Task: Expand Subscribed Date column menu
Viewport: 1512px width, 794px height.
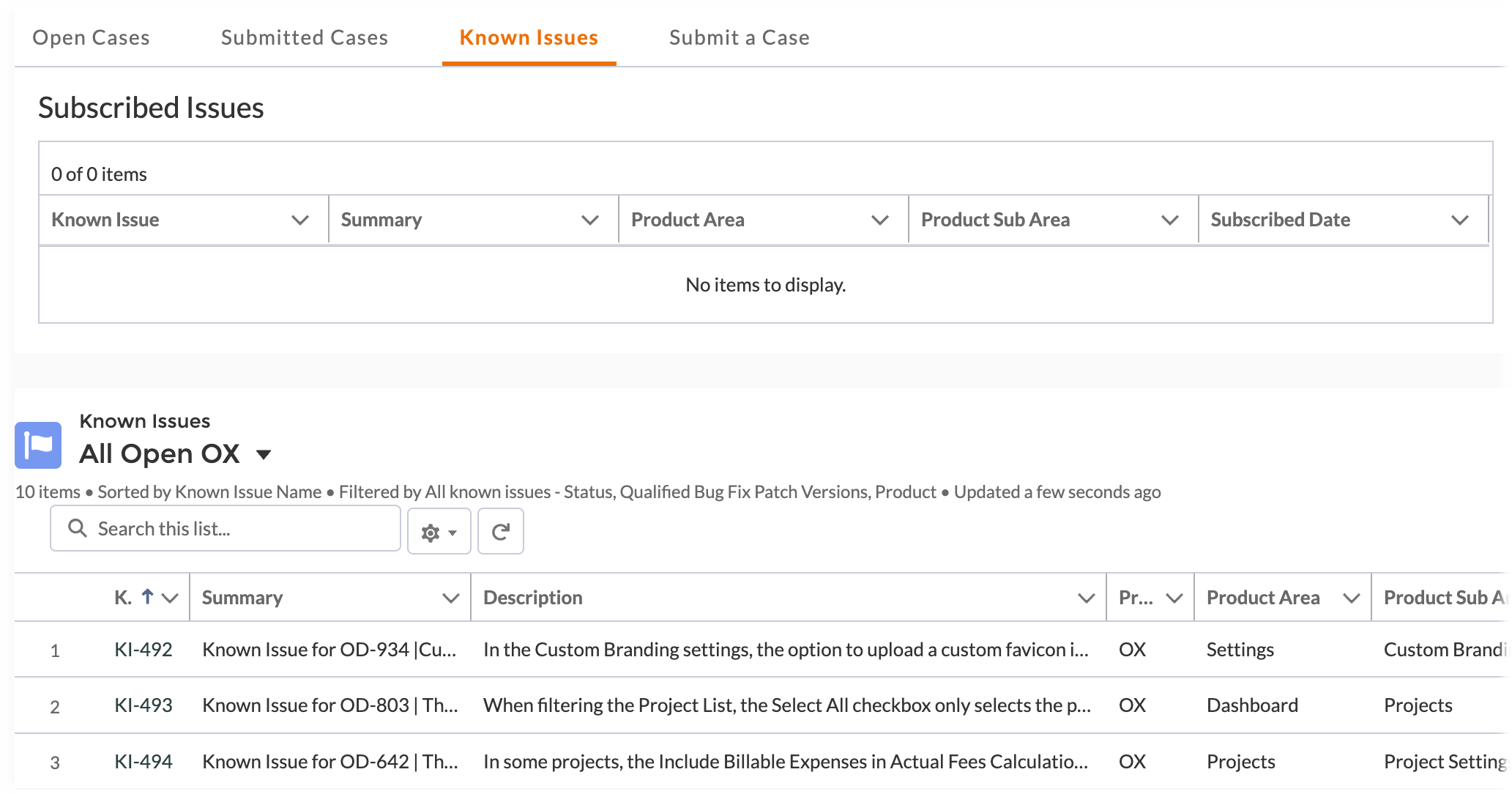Action: 1459,220
